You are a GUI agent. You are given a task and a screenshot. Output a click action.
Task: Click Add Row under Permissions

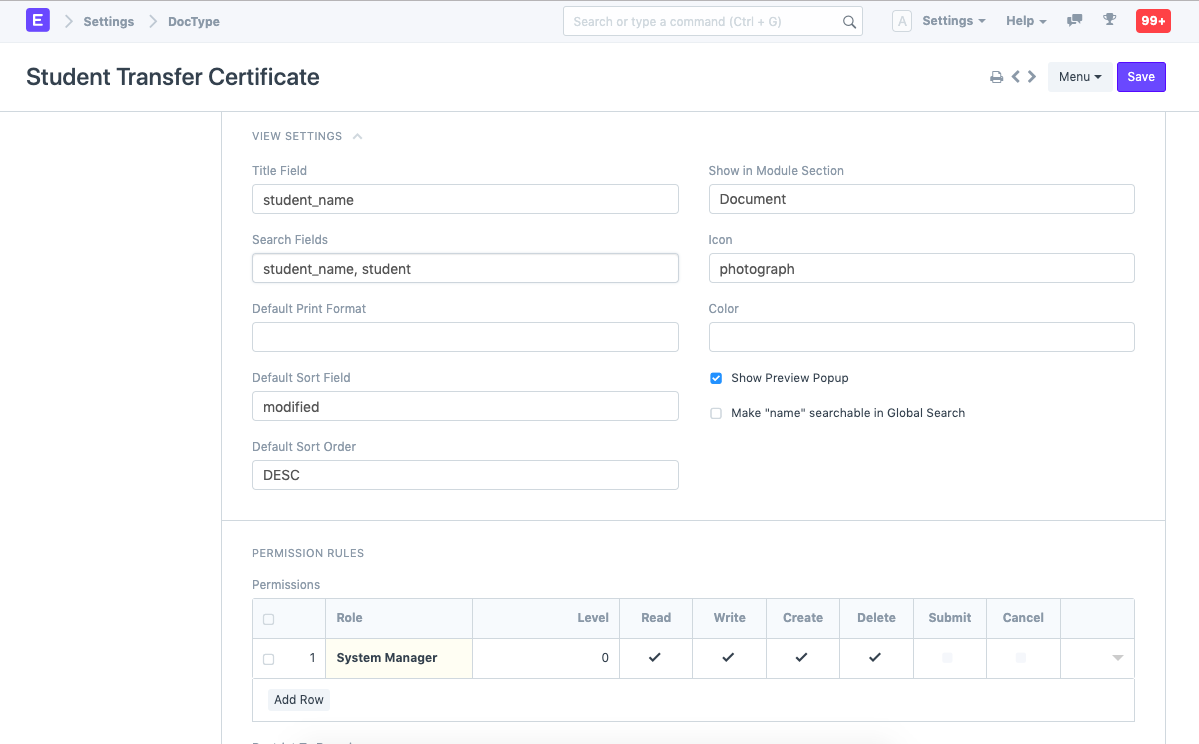(299, 700)
